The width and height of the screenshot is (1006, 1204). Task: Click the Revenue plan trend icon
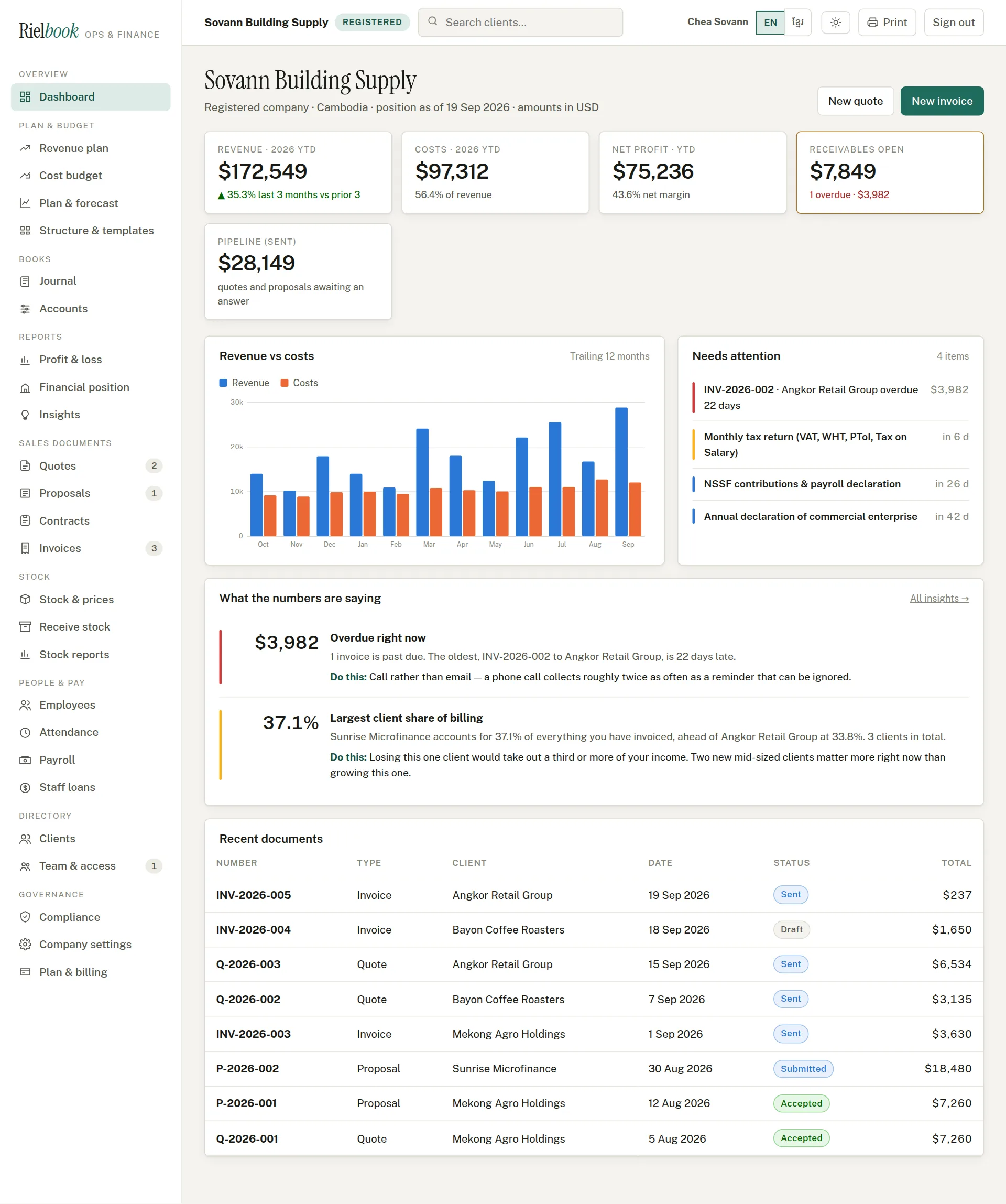click(25, 148)
